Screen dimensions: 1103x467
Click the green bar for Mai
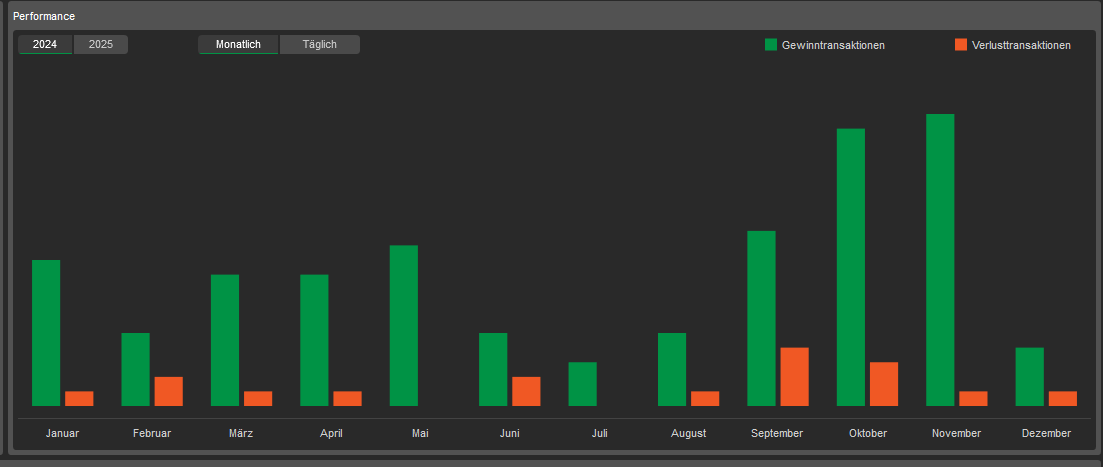(x=404, y=325)
